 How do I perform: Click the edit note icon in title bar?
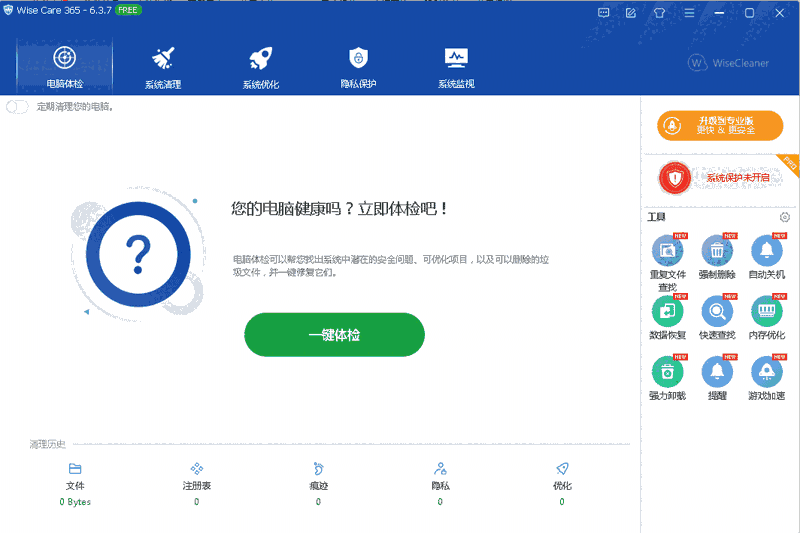tap(631, 13)
